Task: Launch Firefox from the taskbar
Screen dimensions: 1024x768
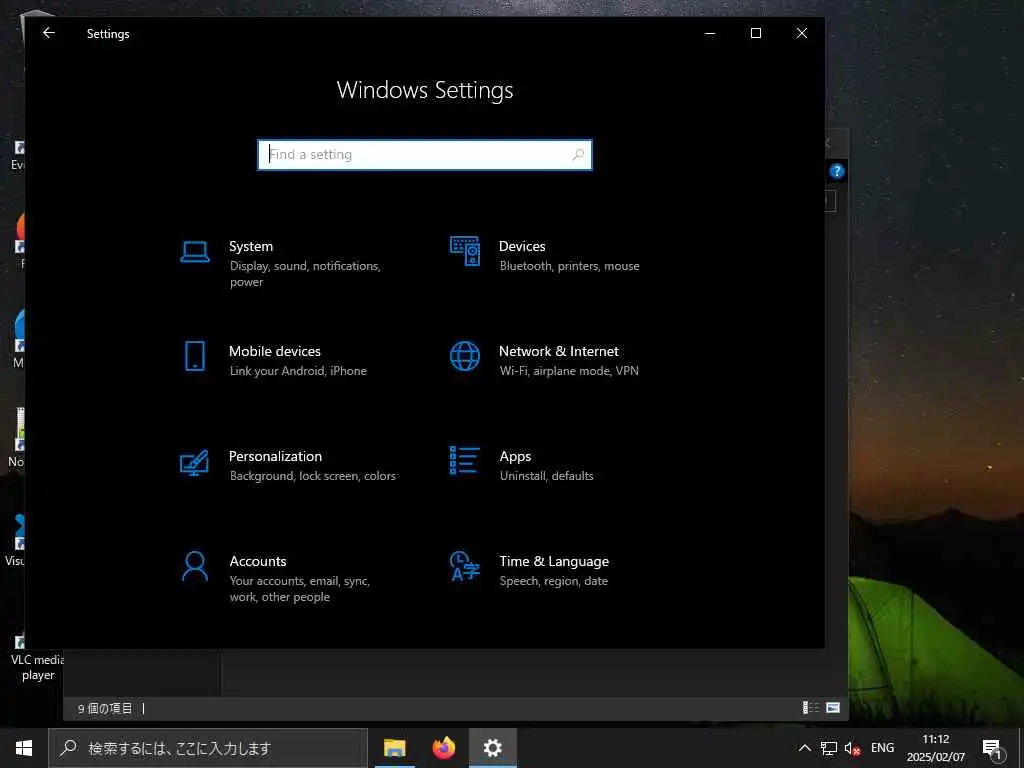Action: point(444,748)
